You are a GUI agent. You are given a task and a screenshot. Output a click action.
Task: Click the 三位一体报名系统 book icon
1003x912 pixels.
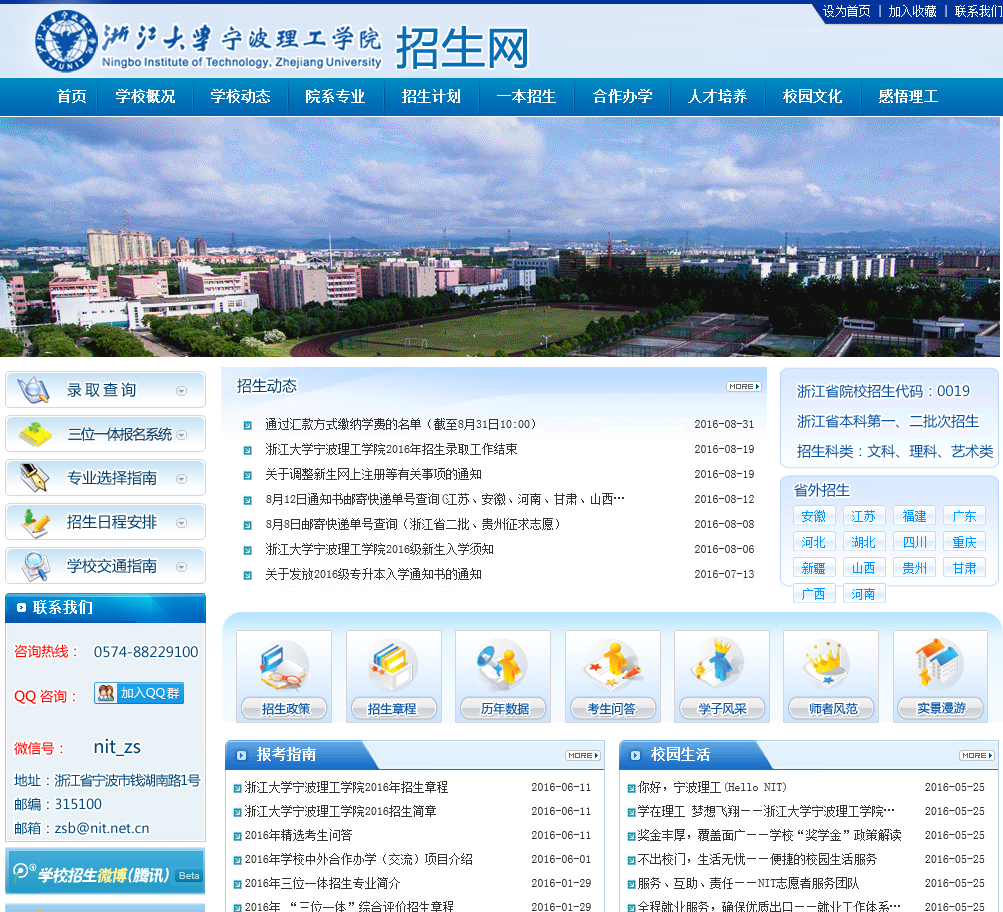pos(35,434)
